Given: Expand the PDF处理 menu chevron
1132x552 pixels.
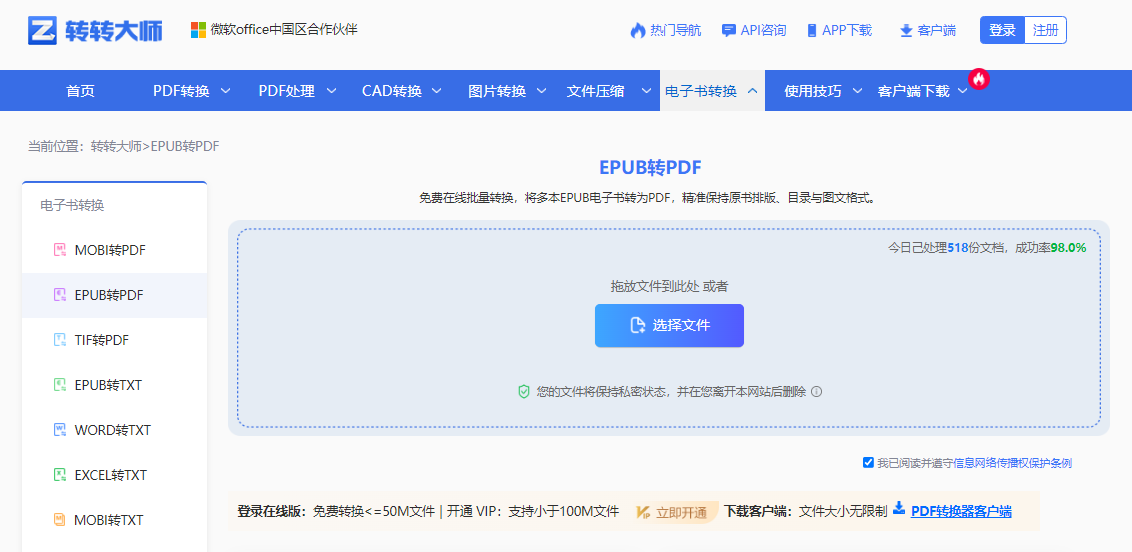Looking at the screenshot, I should (331, 91).
